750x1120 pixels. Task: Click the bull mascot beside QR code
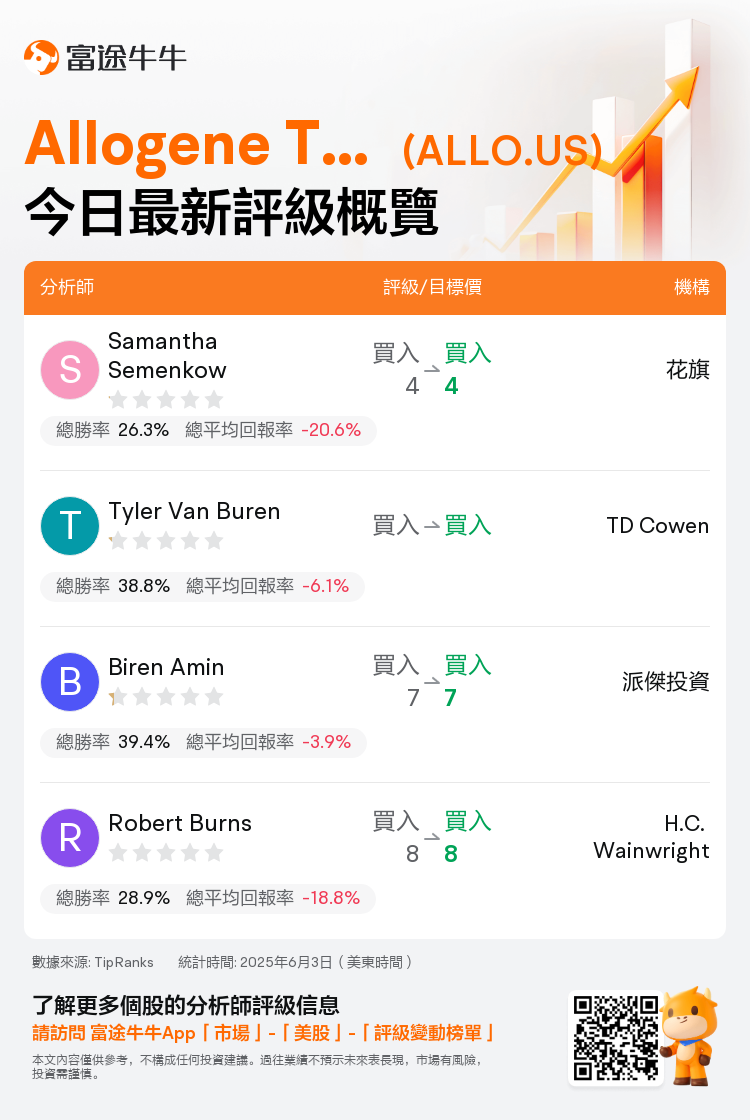click(x=689, y=1036)
